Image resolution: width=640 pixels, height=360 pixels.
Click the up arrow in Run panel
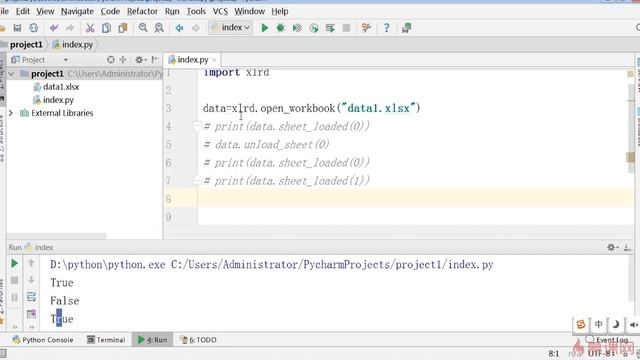31,263
